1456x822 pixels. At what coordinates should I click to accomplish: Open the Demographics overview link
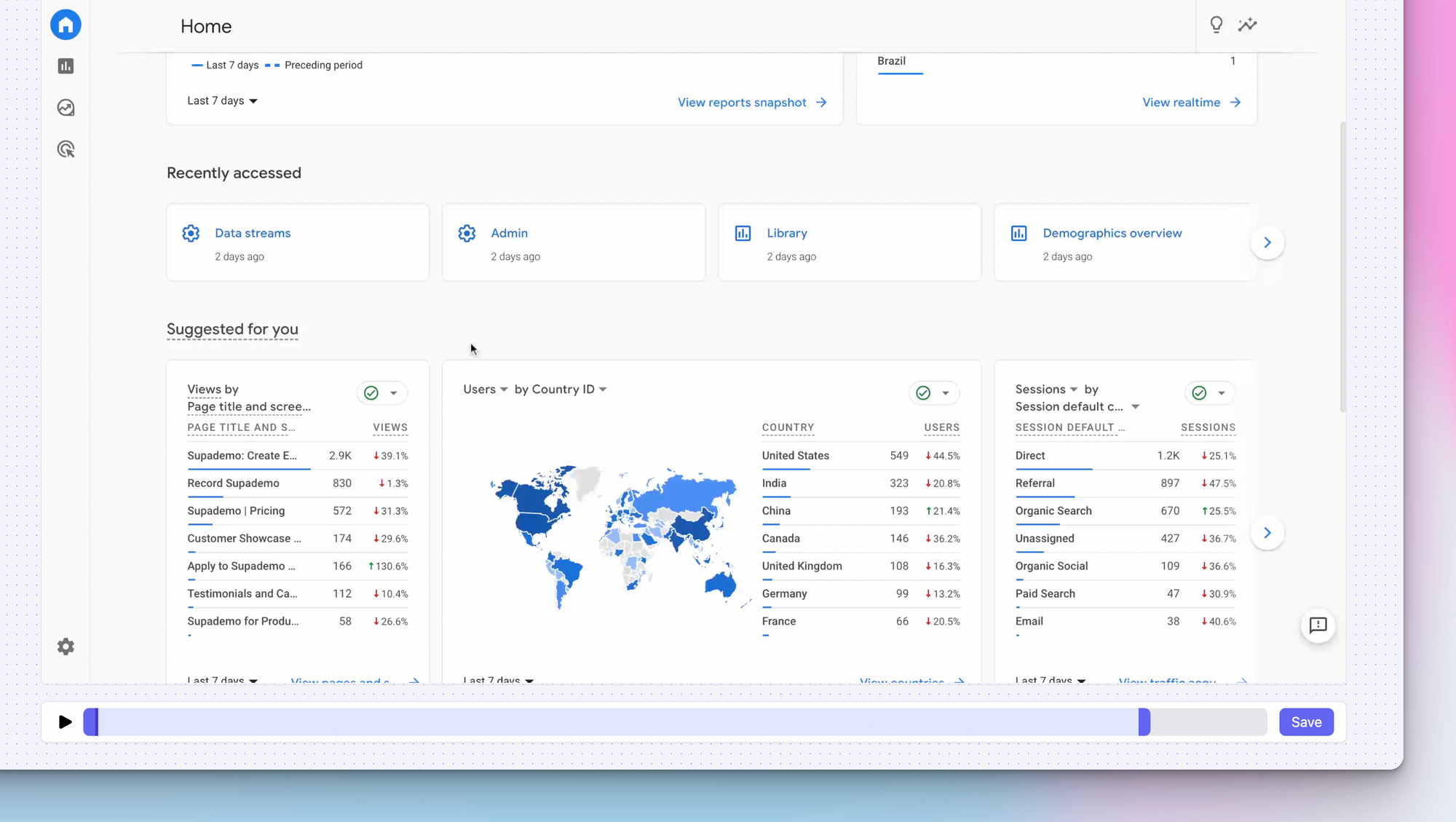(x=1112, y=233)
